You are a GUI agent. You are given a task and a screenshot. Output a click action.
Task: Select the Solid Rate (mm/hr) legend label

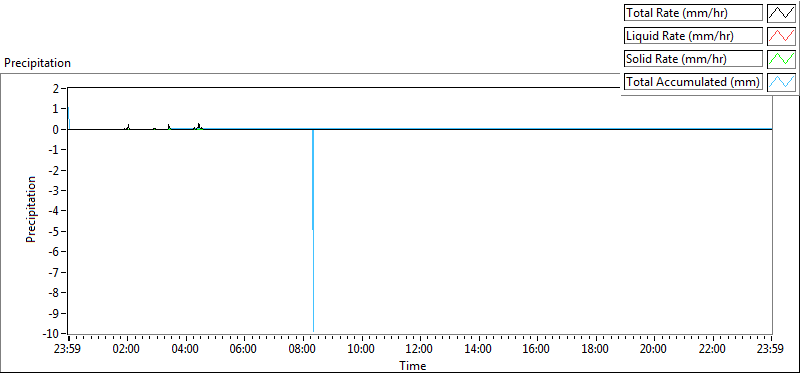coord(693,59)
